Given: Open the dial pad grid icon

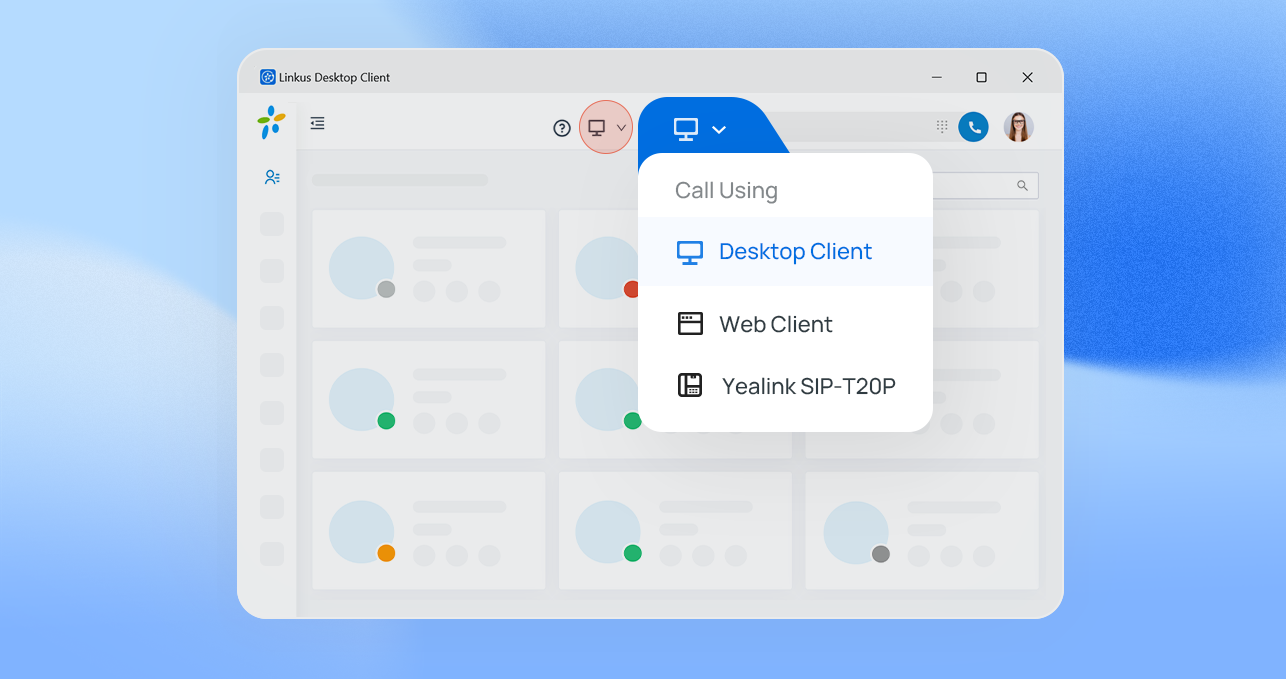Looking at the screenshot, I should click(x=942, y=127).
